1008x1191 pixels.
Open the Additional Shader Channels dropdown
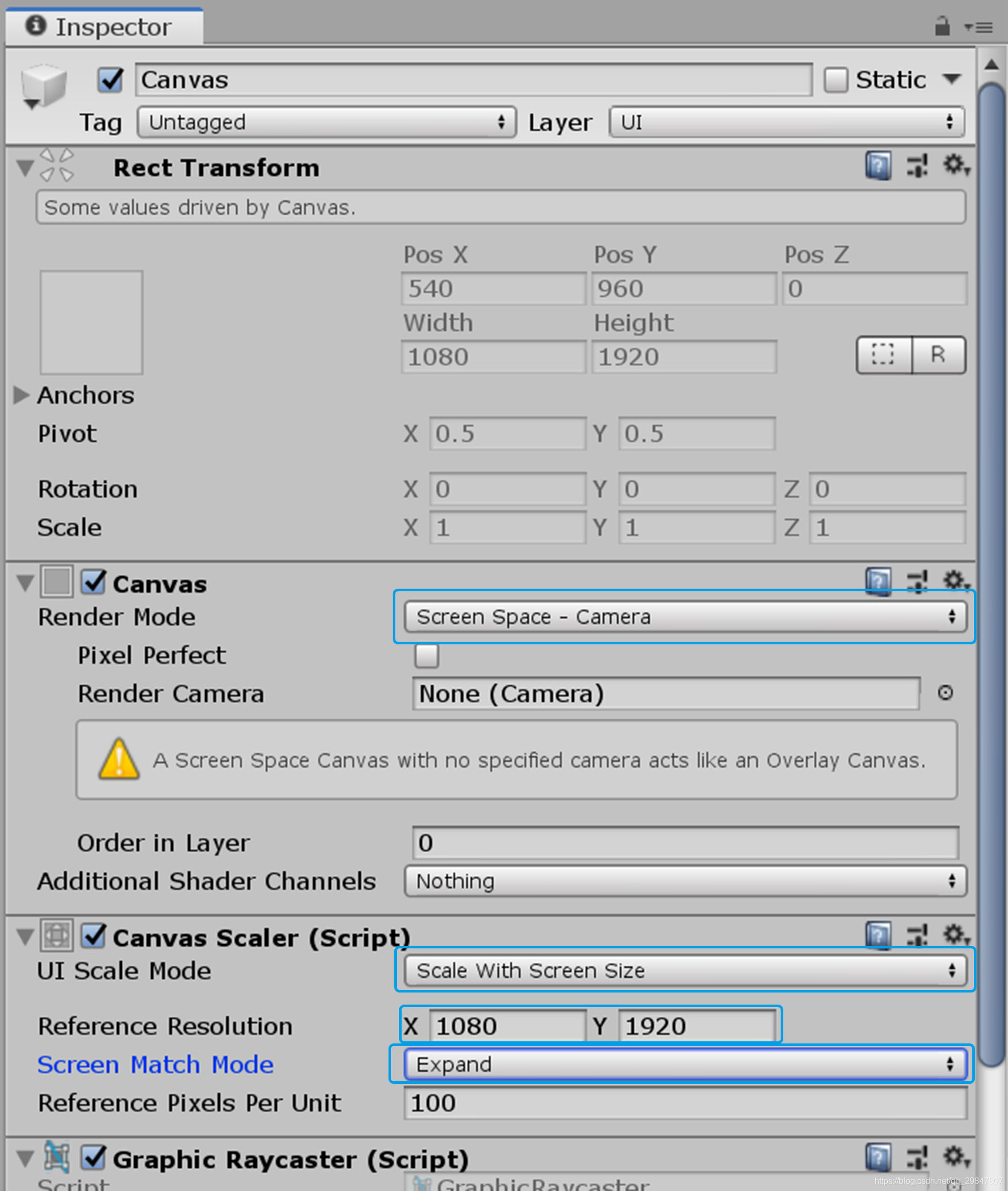(684, 881)
